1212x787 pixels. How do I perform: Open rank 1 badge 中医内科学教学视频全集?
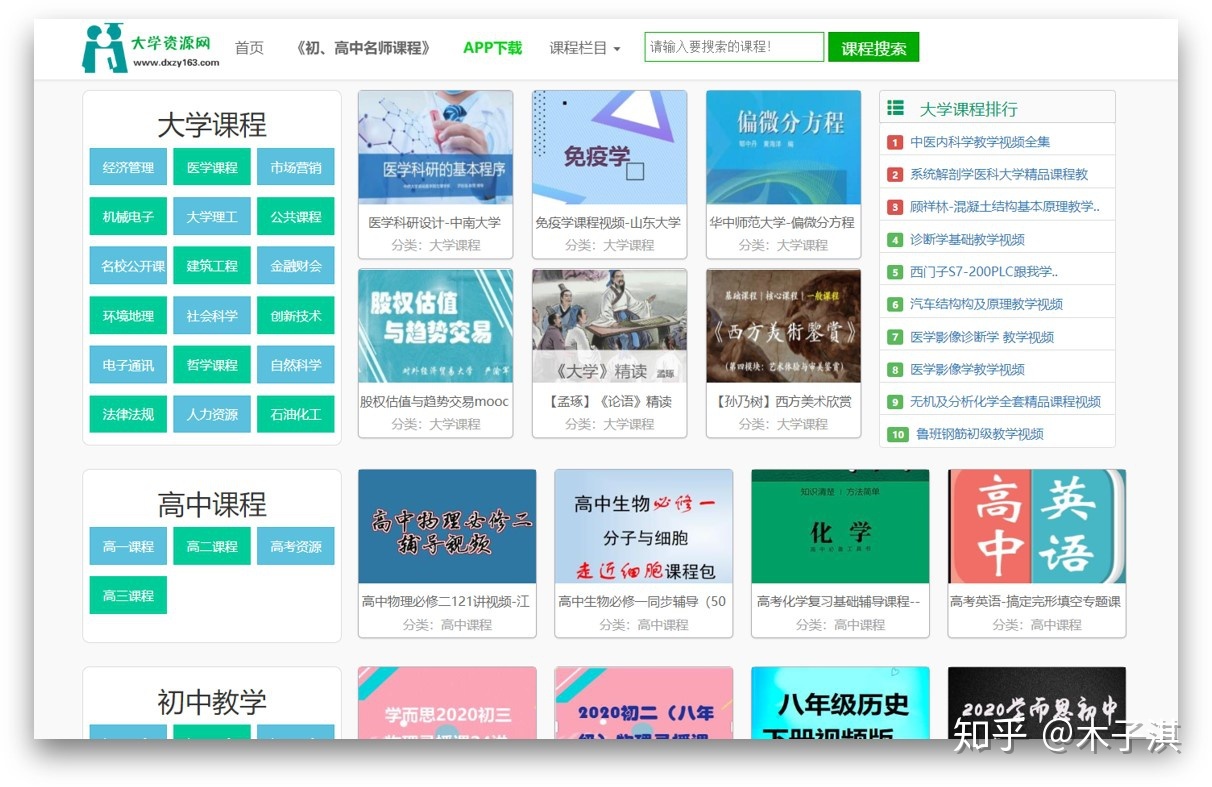click(x=895, y=142)
